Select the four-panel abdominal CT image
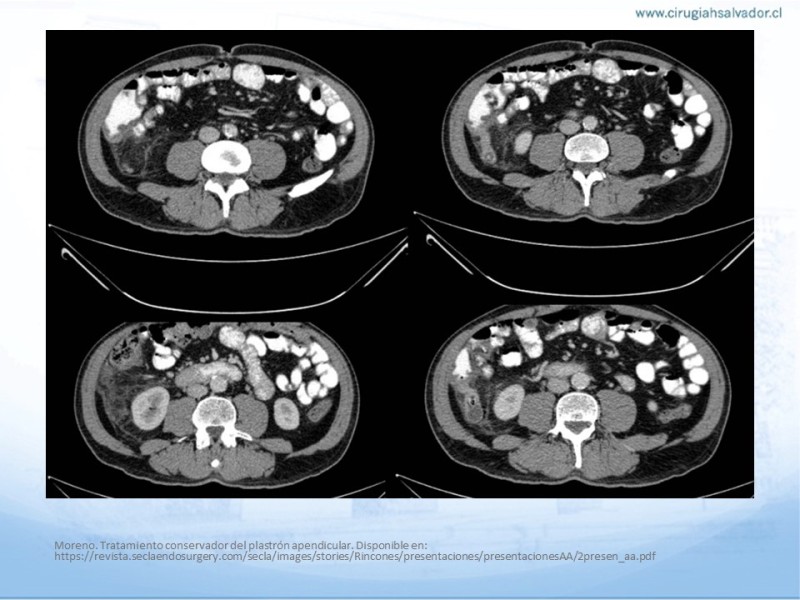The height and width of the screenshot is (600, 800). (x=399, y=264)
